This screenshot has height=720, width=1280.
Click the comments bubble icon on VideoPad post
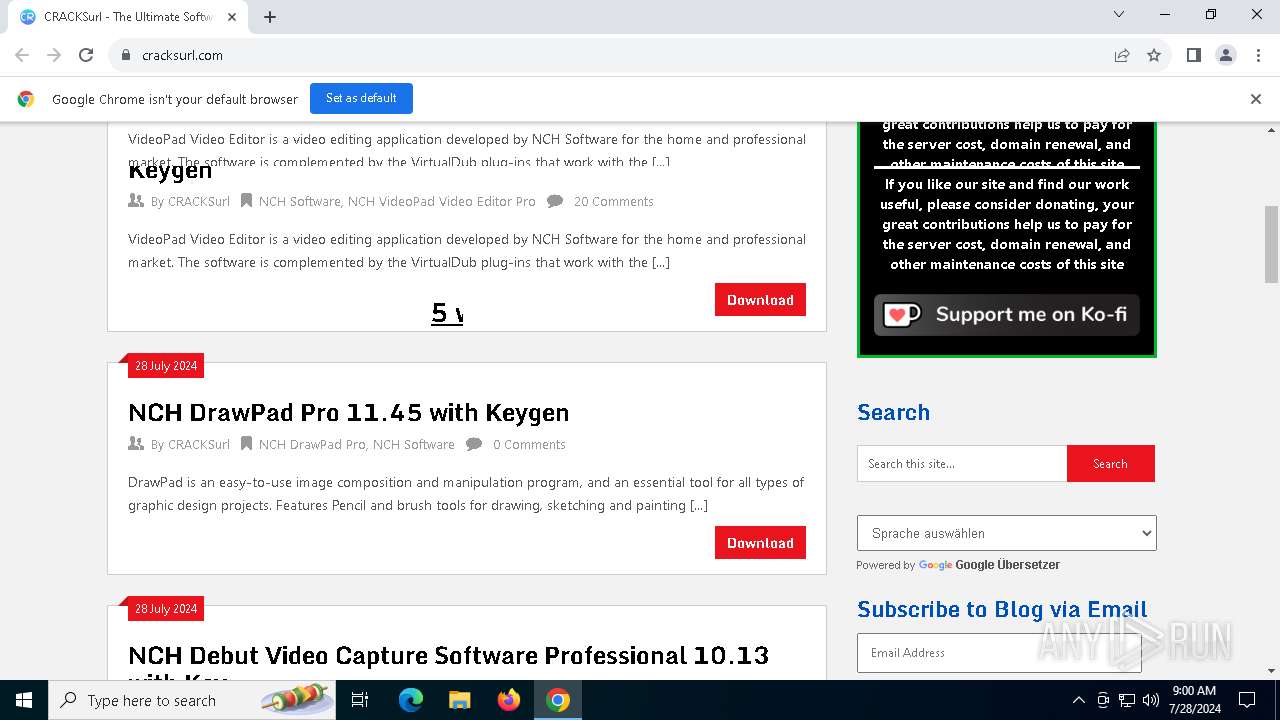click(555, 201)
